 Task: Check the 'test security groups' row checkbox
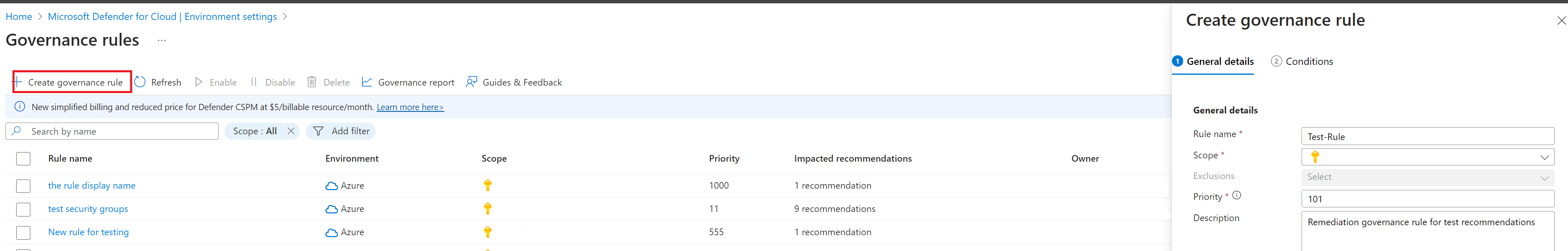(x=23, y=209)
